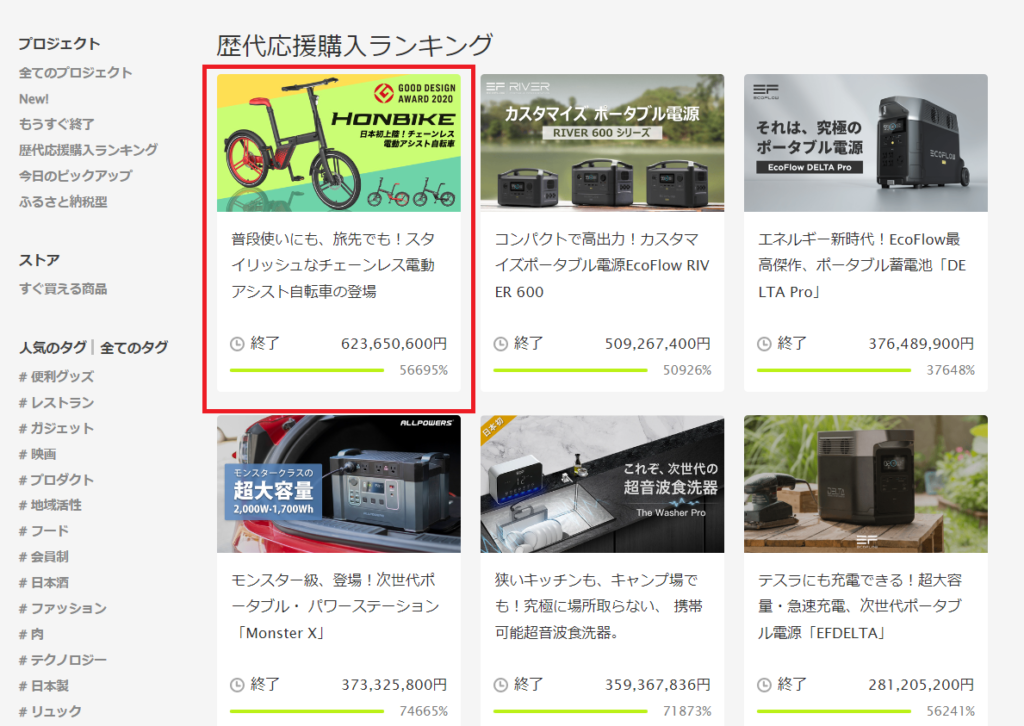1024x726 pixels.
Task: Open the EFDELTA outdoor power station thumbnail
Action: pyautogui.click(x=866, y=484)
